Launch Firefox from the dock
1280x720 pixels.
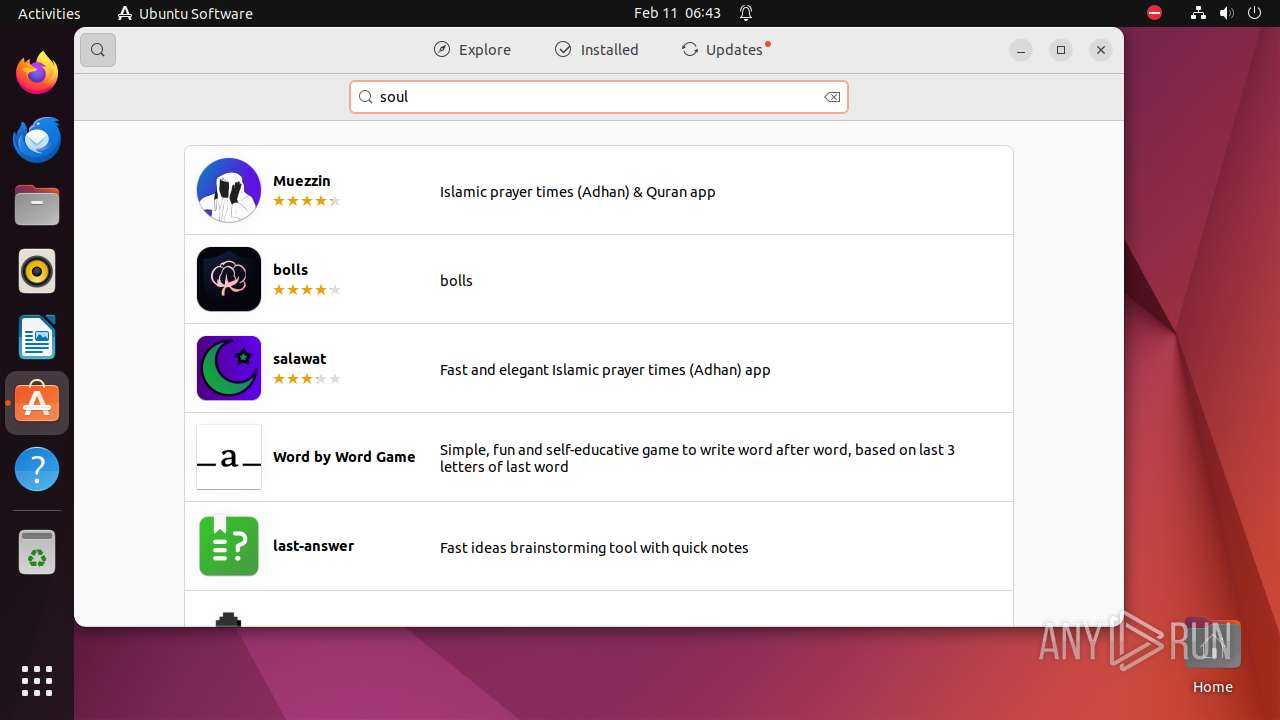[x=37, y=73]
